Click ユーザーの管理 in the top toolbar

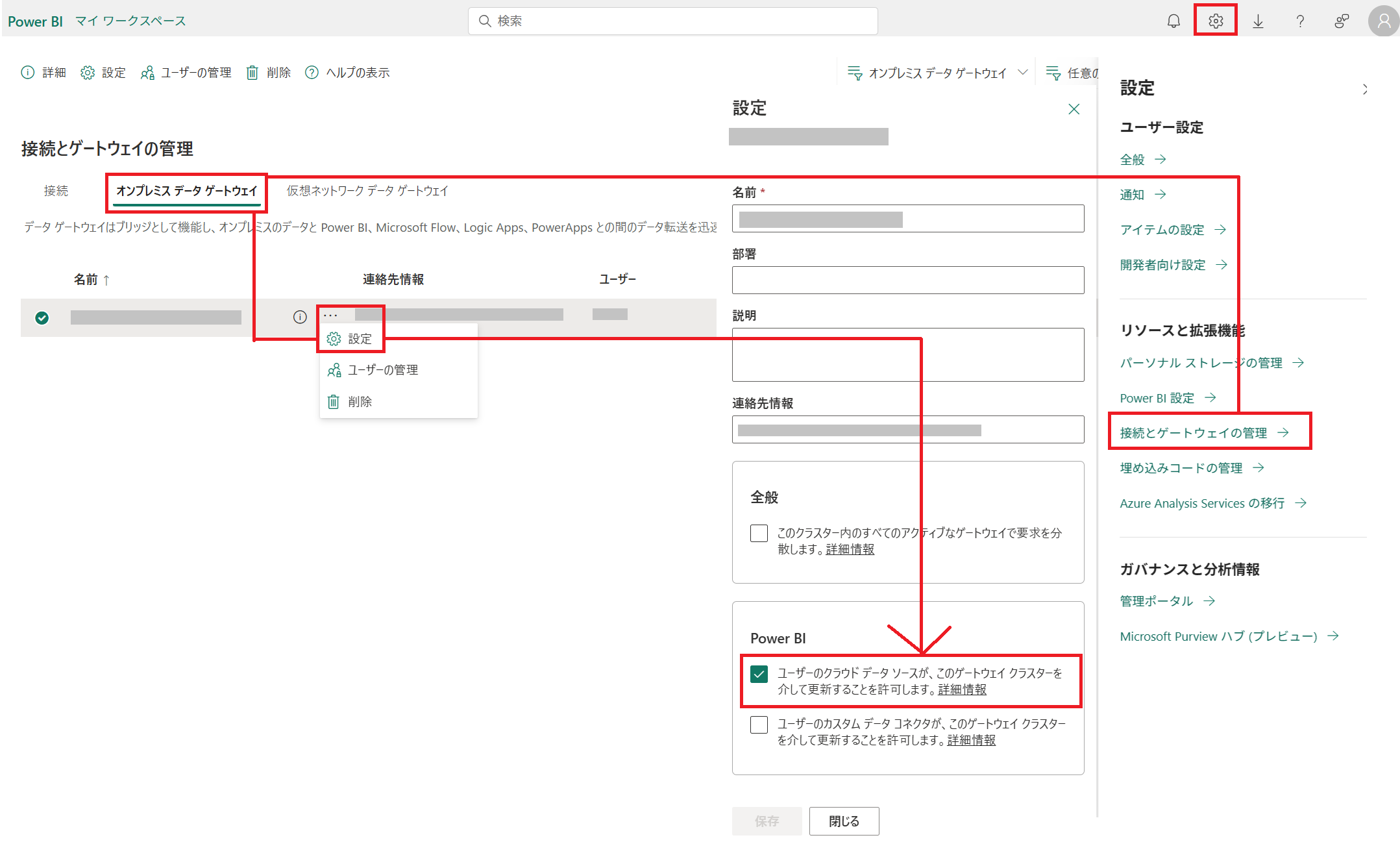pos(186,73)
